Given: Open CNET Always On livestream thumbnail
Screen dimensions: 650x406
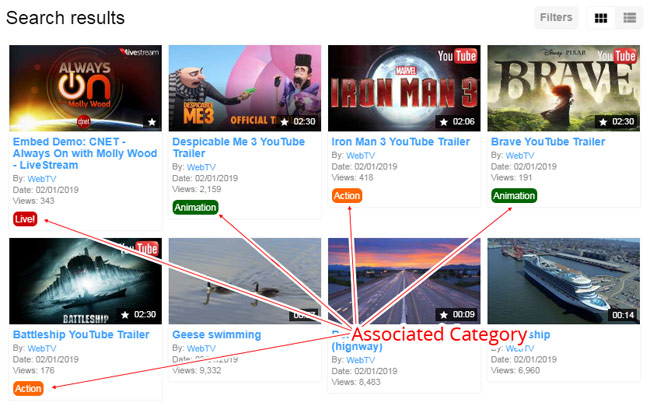Looking at the screenshot, I should point(85,88).
